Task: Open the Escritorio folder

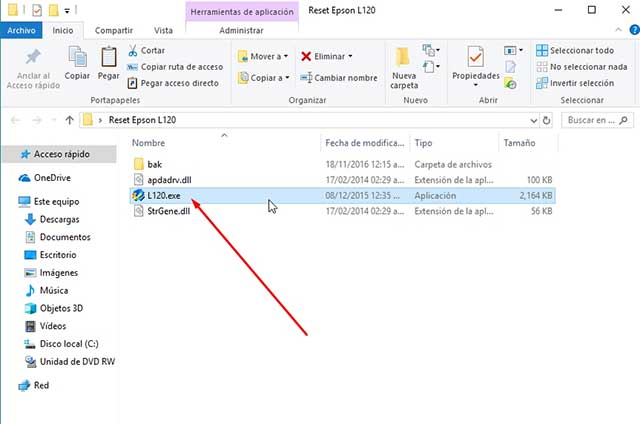Action: [x=51, y=255]
